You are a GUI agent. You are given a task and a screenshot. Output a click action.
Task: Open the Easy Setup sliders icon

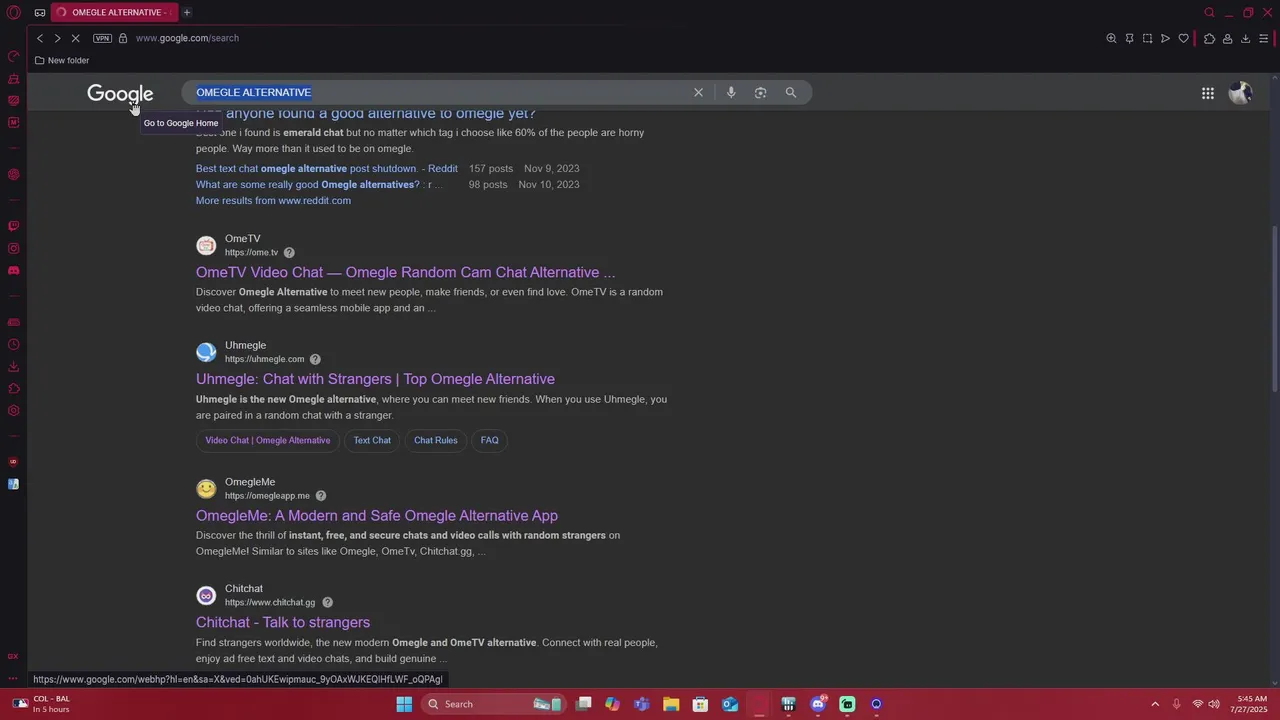coord(1263,38)
